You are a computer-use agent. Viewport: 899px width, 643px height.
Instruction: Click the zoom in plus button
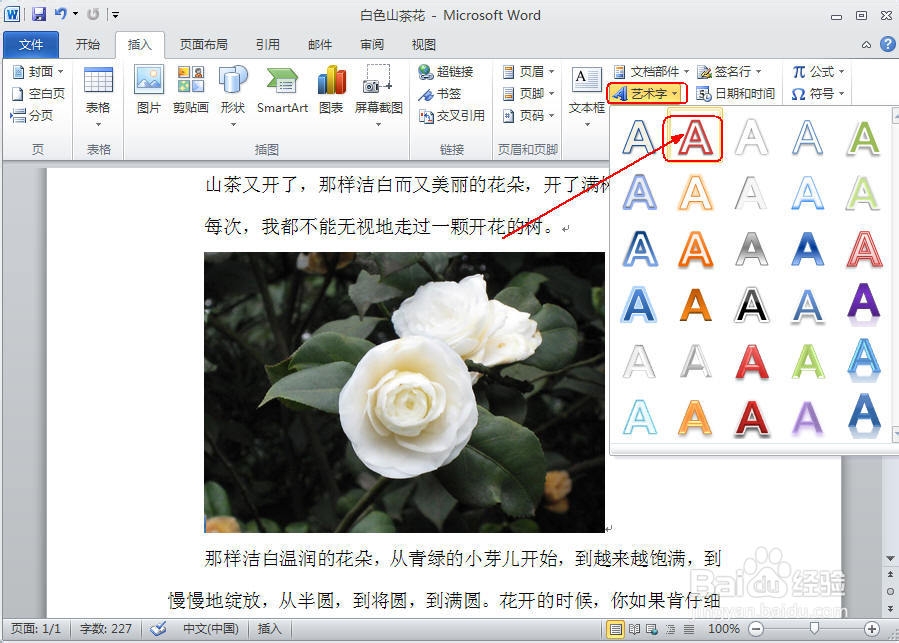pos(871,629)
